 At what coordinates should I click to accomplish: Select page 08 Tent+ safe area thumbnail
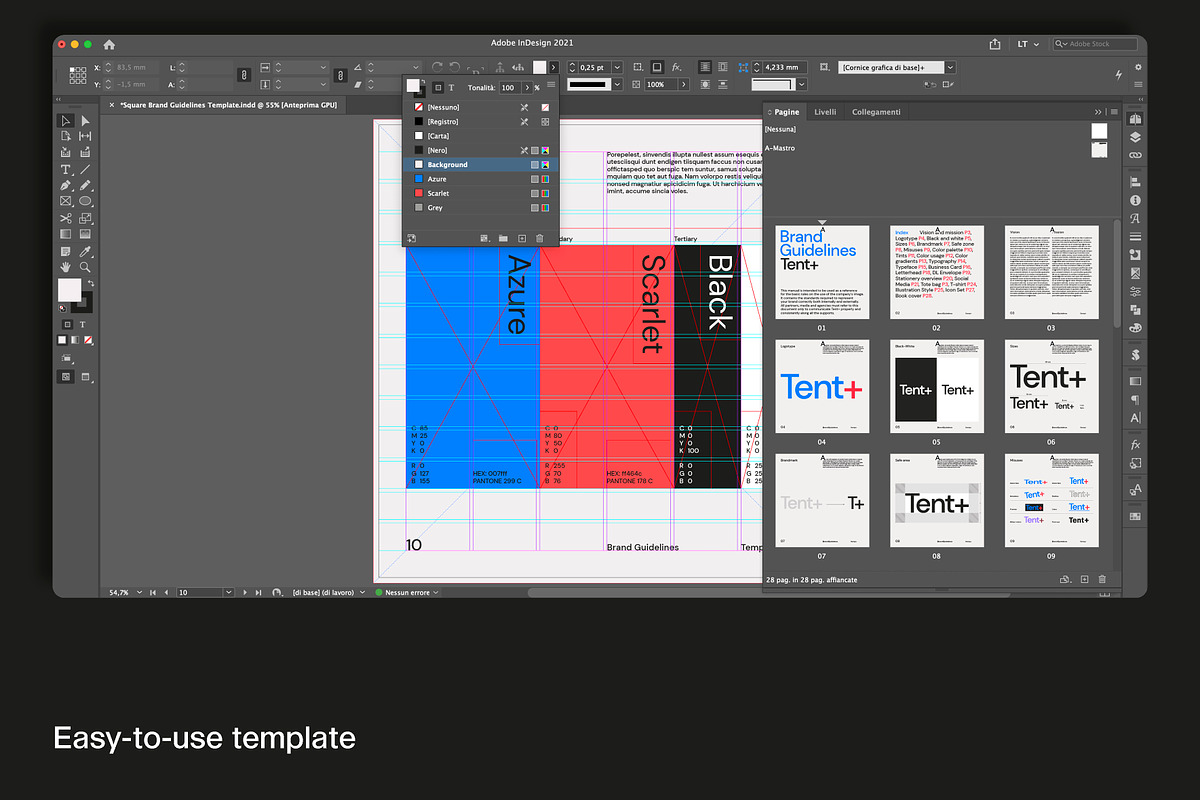[937, 503]
